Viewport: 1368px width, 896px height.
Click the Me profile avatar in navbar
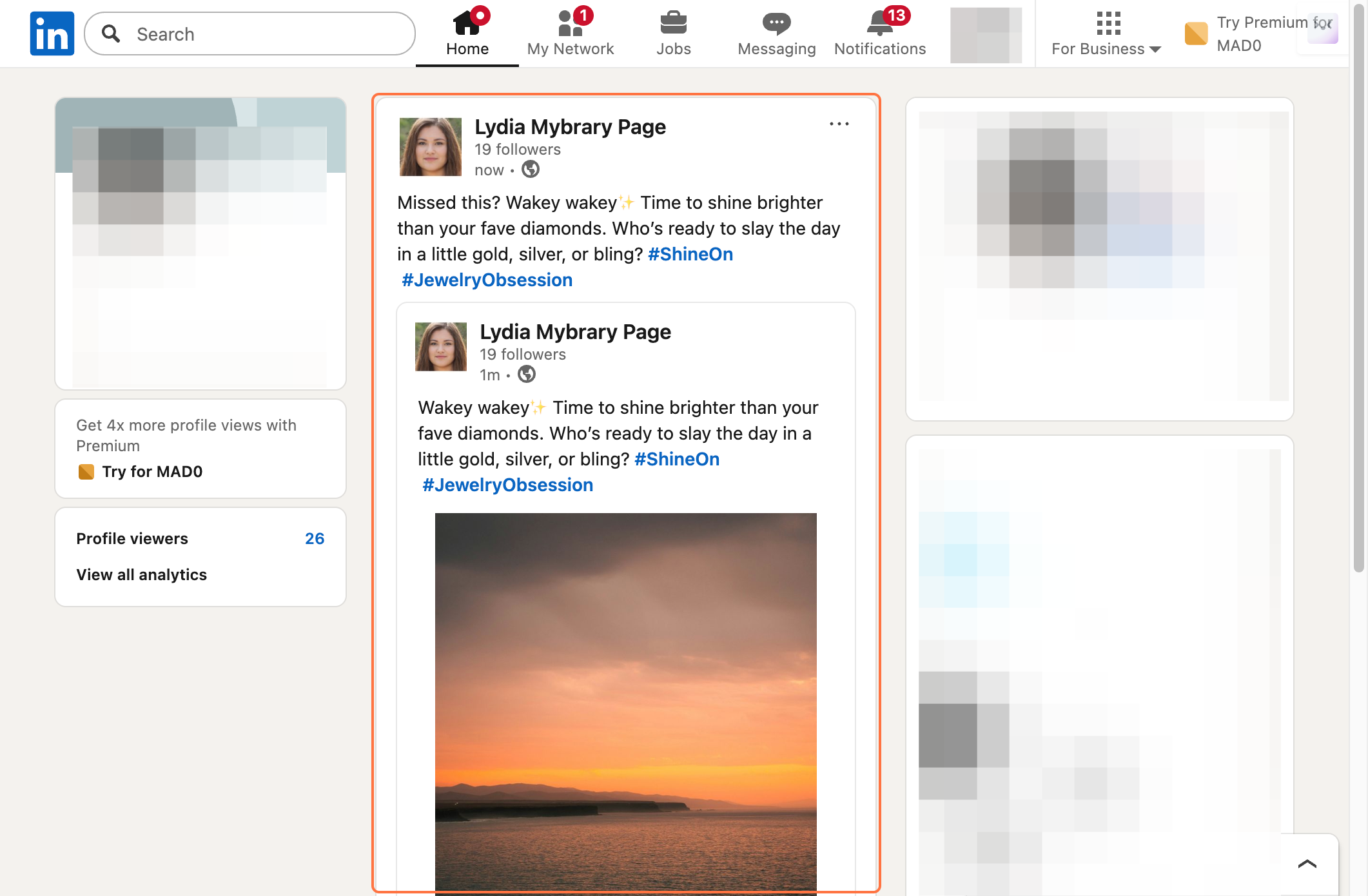click(985, 35)
